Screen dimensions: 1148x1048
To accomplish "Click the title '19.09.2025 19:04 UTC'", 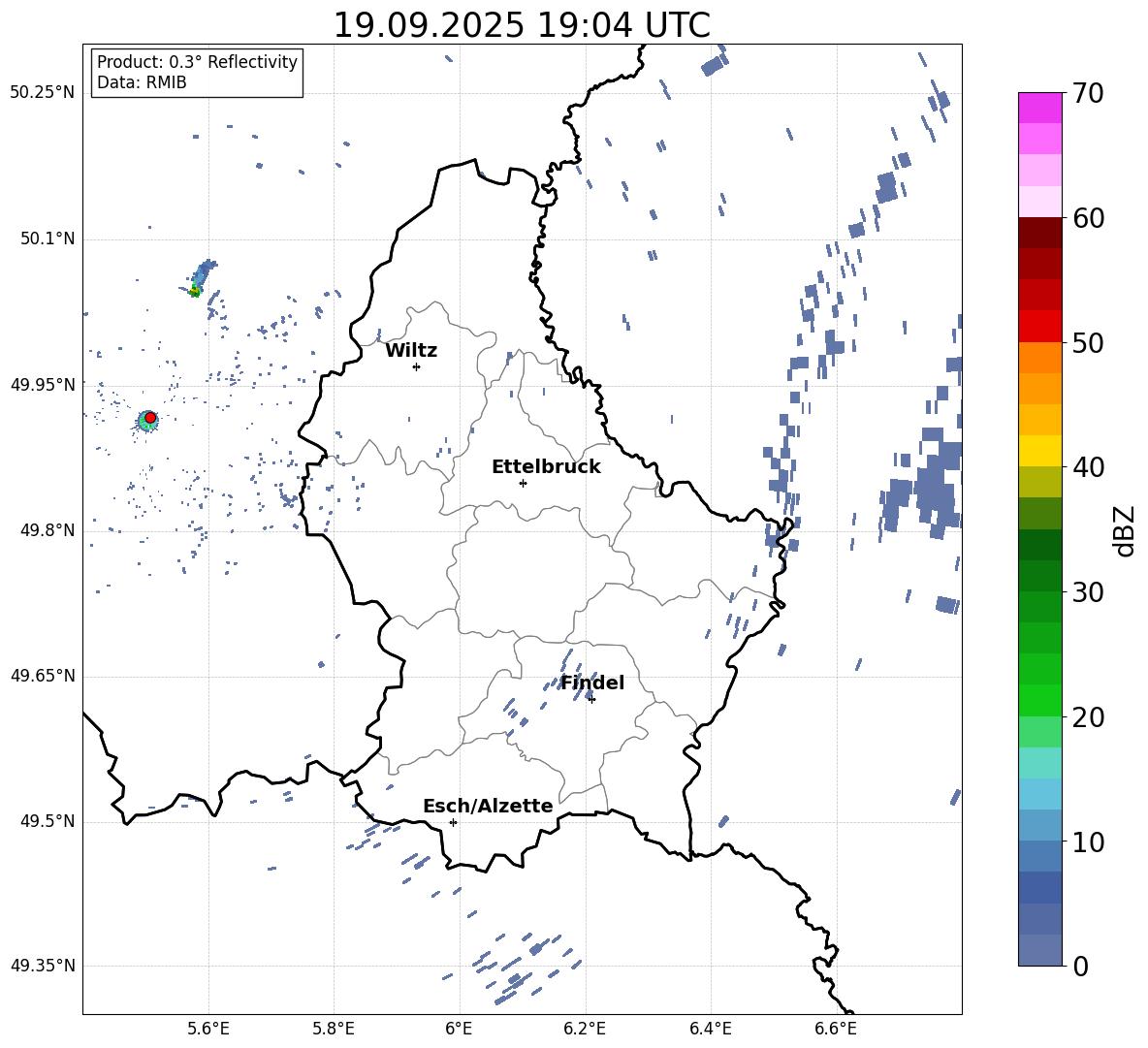I will [522, 25].
